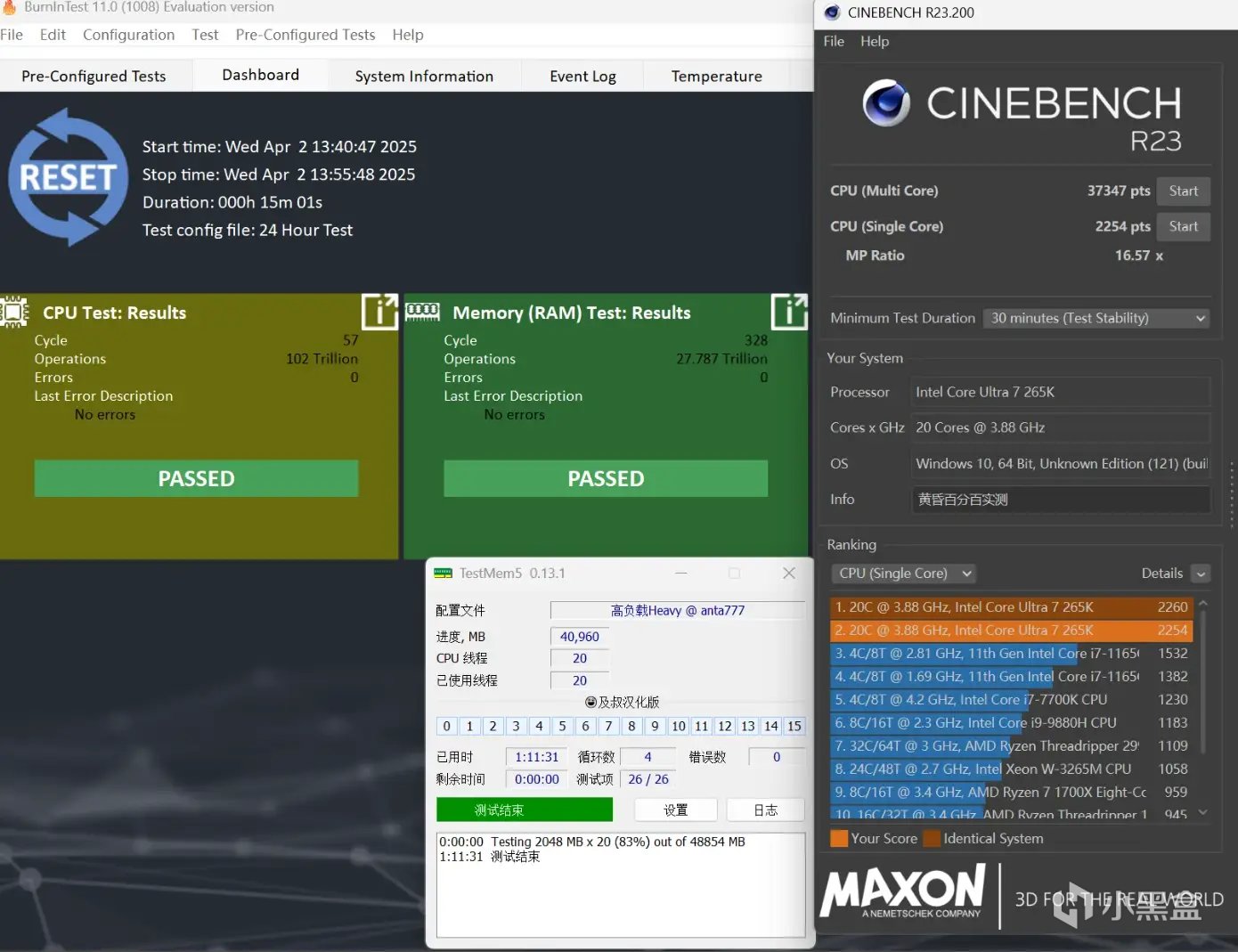
Task: Open Pre-Configured Tests menu in menu bar
Action: (305, 35)
